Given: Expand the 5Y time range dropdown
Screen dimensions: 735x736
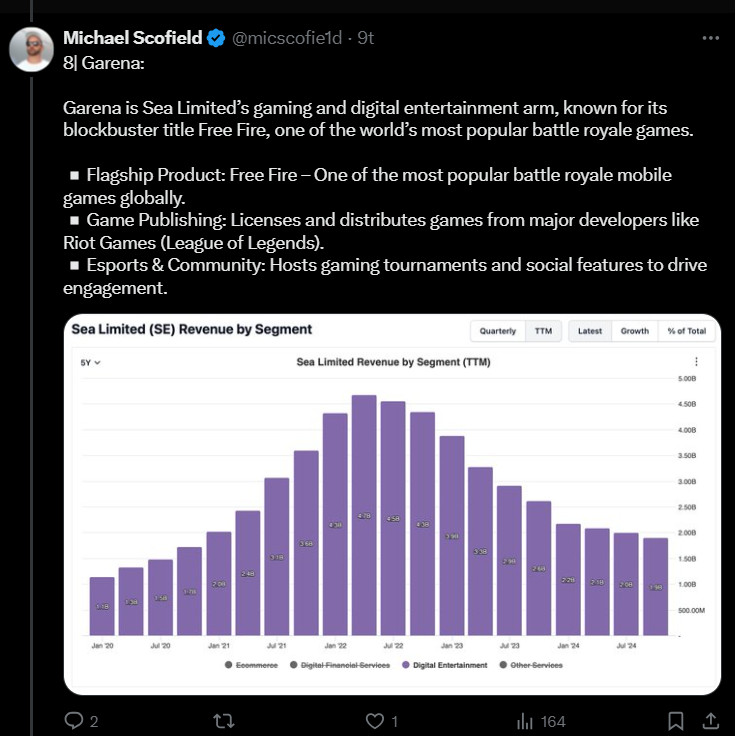Looking at the screenshot, I should [90, 362].
